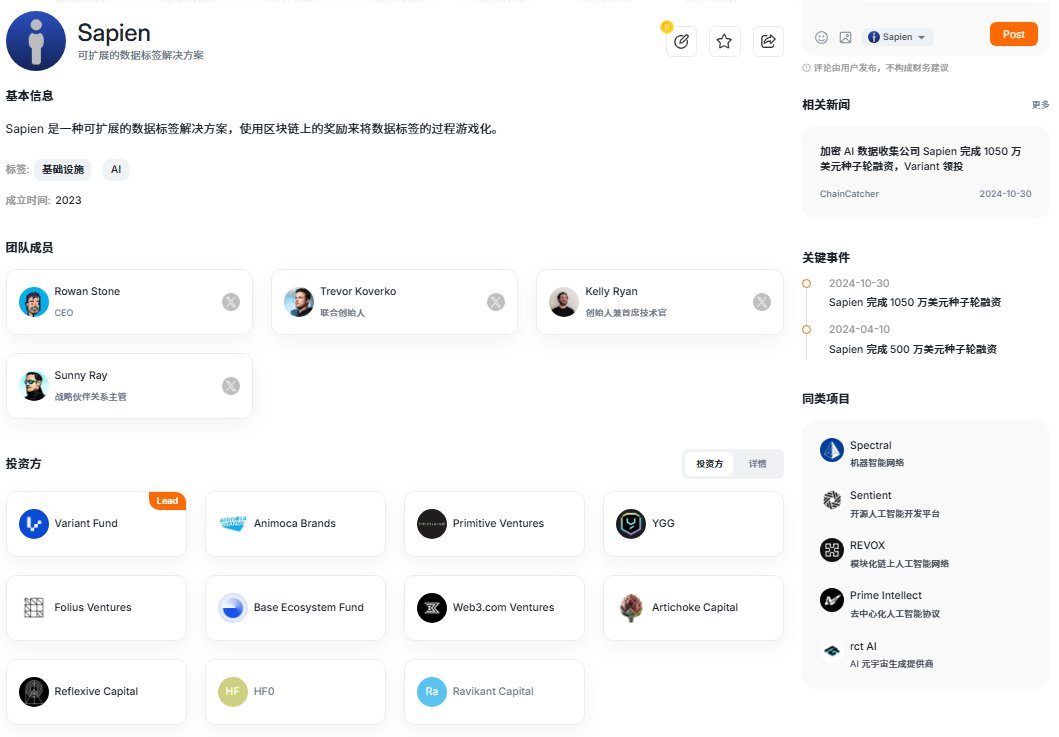1059x737 pixels.
Task: Click the Rowan Stone name text
Action: 87,291
